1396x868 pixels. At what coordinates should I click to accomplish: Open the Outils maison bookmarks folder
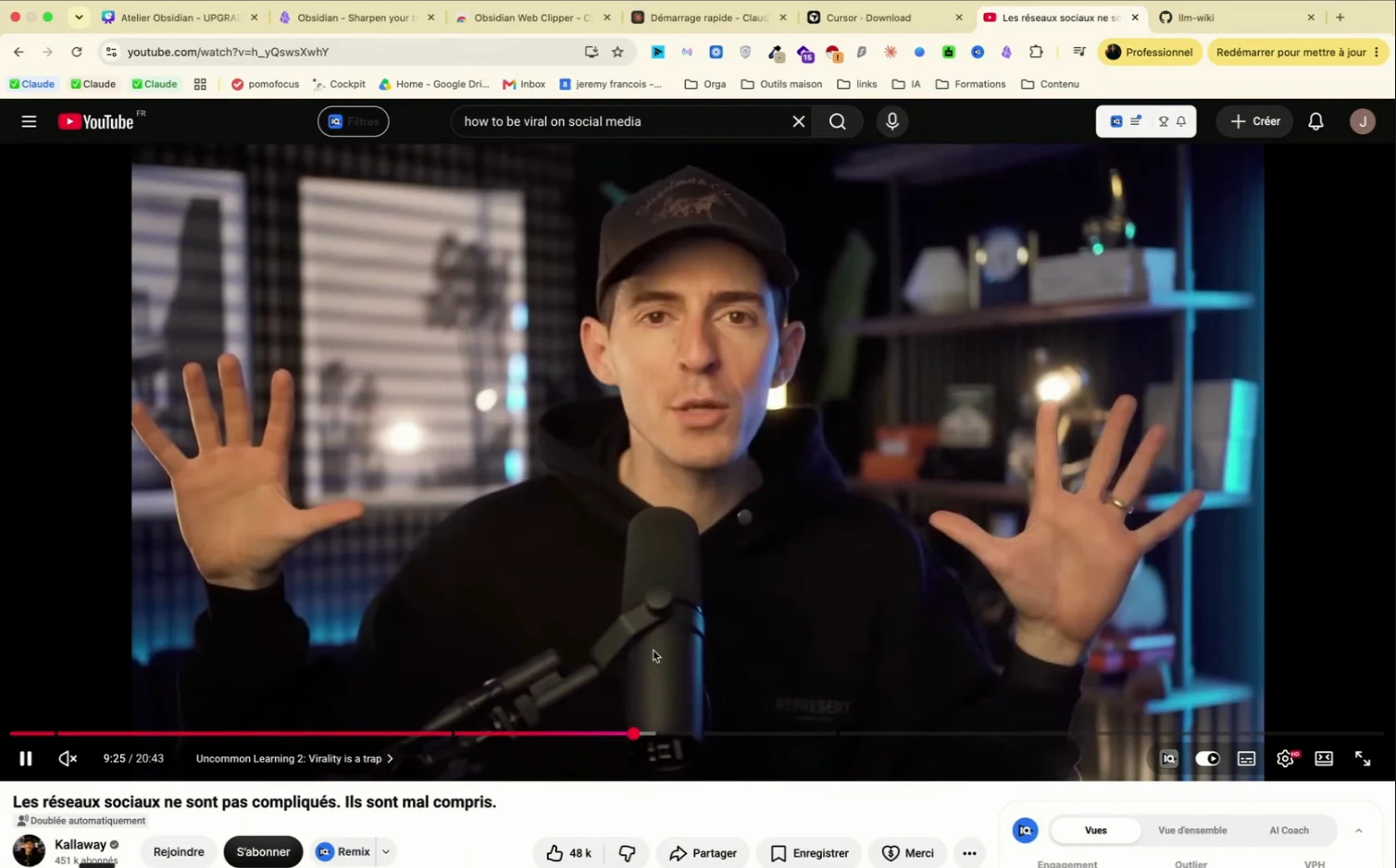pyautogui.click(x=782, y=84)
